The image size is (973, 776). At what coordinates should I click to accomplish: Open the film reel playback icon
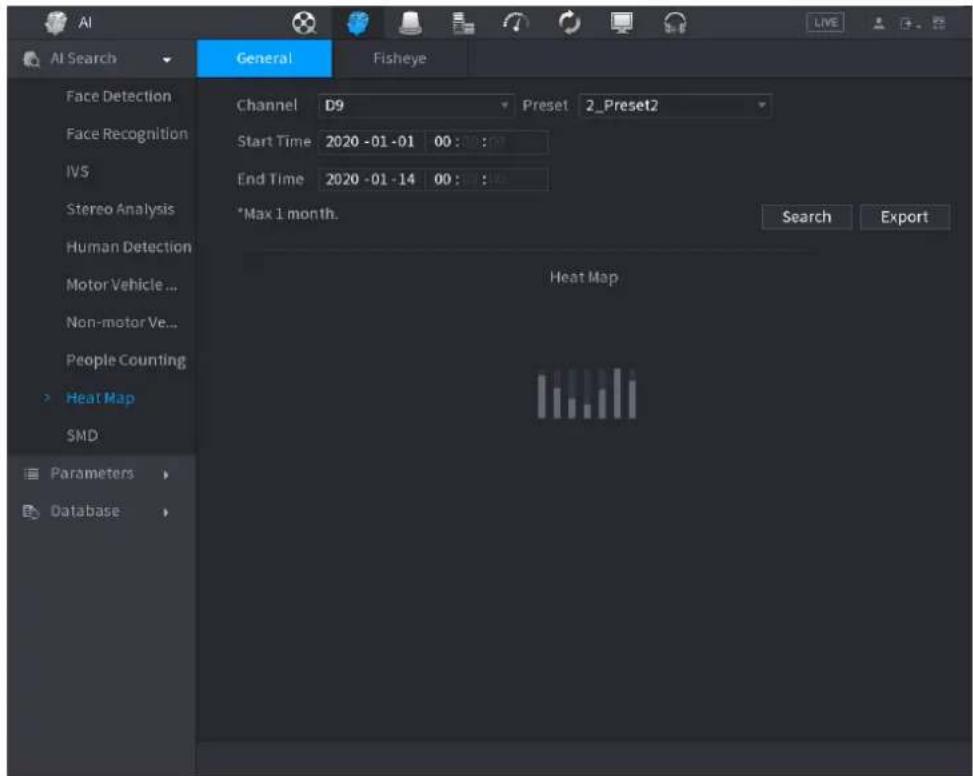[304, 24]
